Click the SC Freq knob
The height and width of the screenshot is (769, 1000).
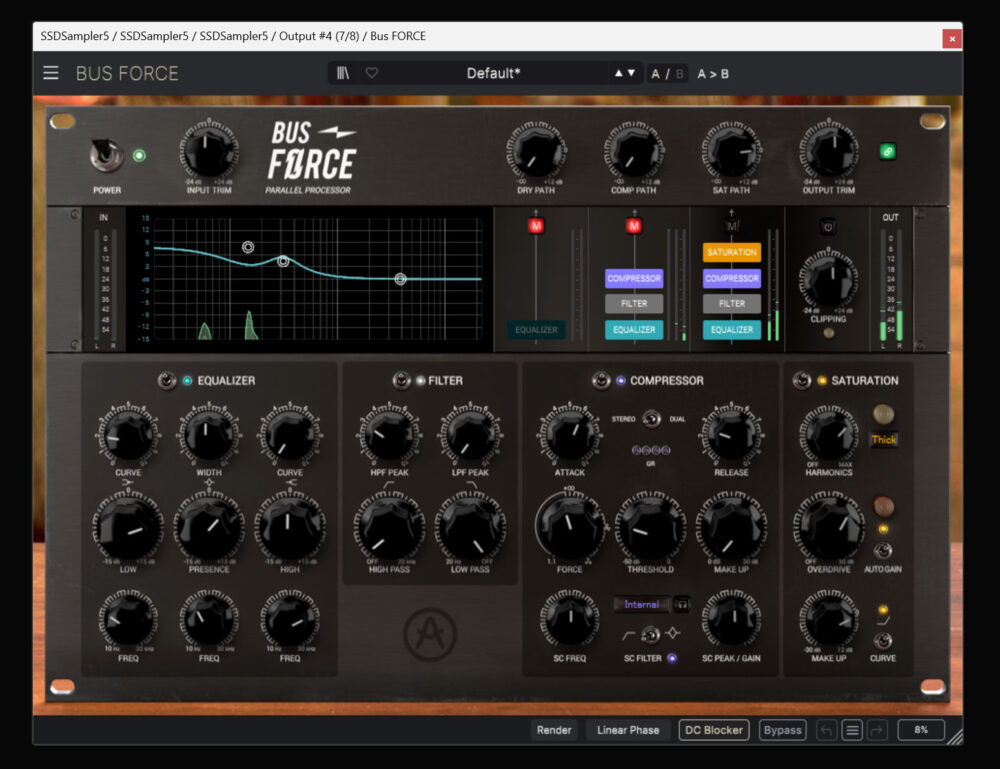click(570, 619)
